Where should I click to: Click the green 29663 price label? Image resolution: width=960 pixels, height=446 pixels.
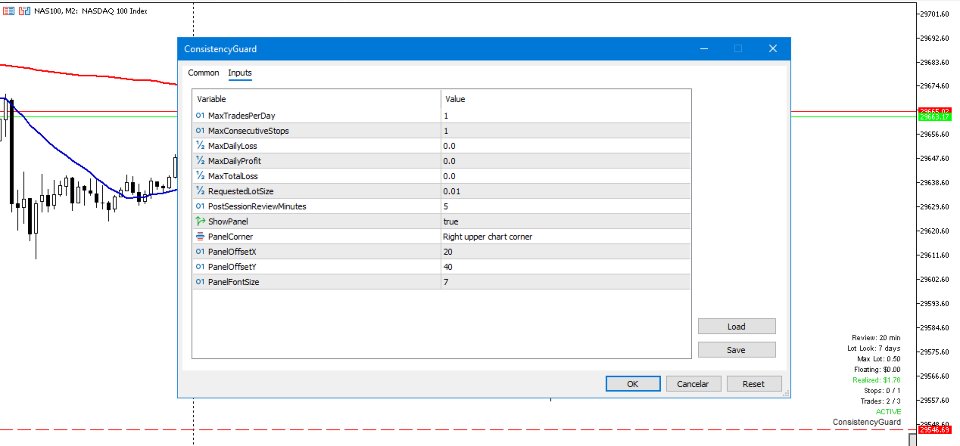[x=935, y=116]
